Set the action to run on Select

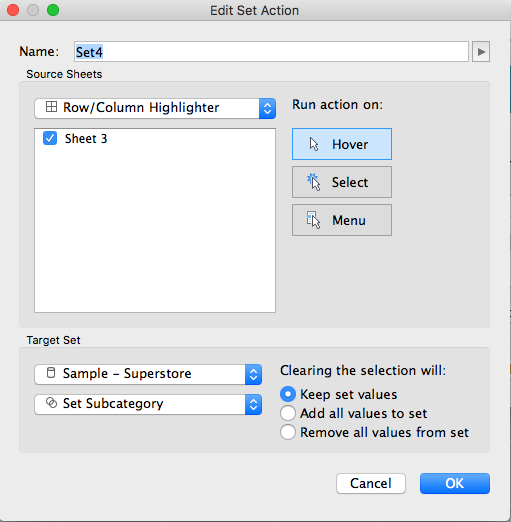pyautogui.click(x=342, y=182)
